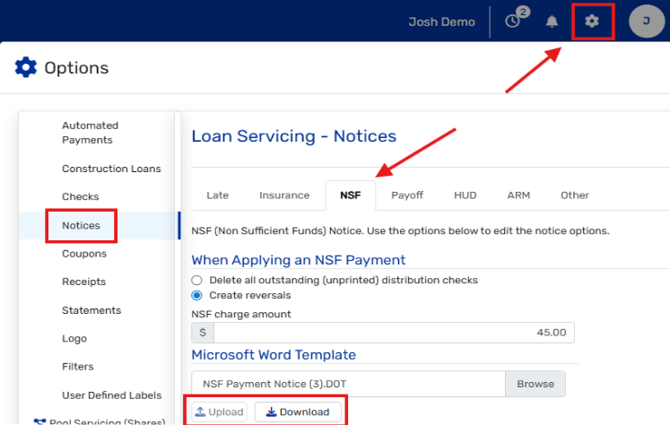This screenshot has width=670, height=425.
Task: Select the ARM tab
Action: click(518, 195)
